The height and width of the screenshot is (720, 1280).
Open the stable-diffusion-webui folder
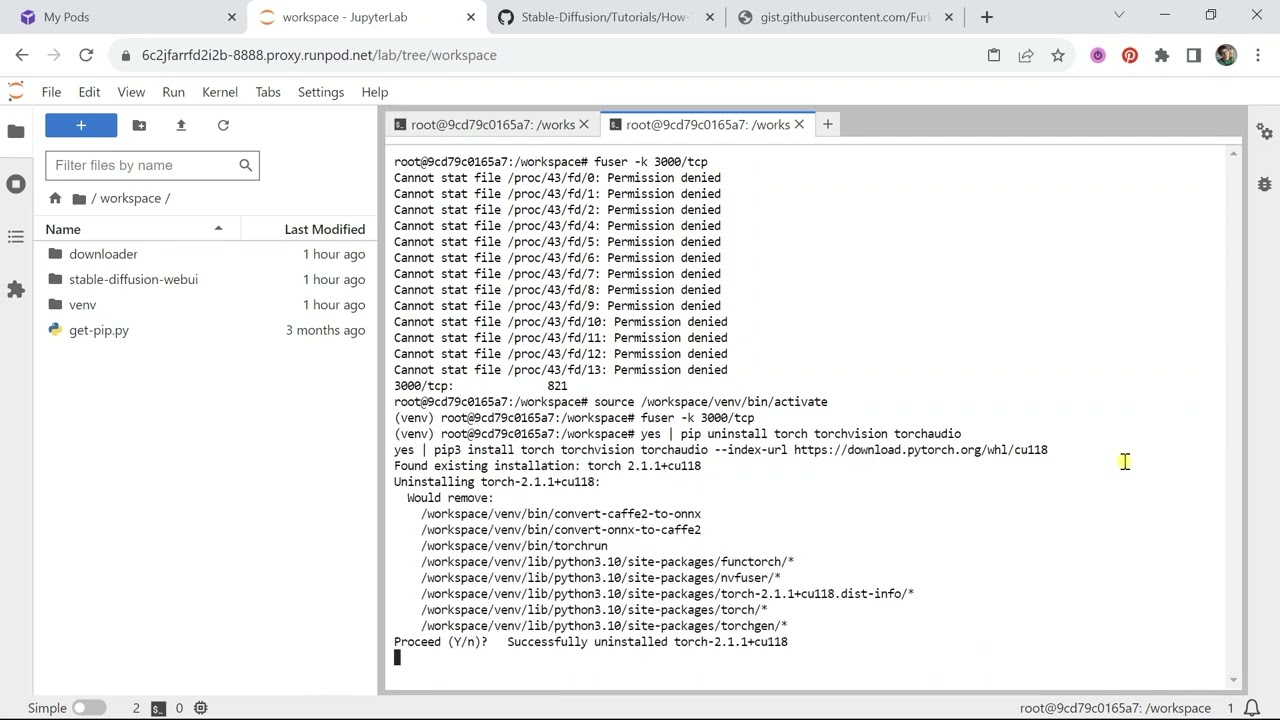click(133, 279)
